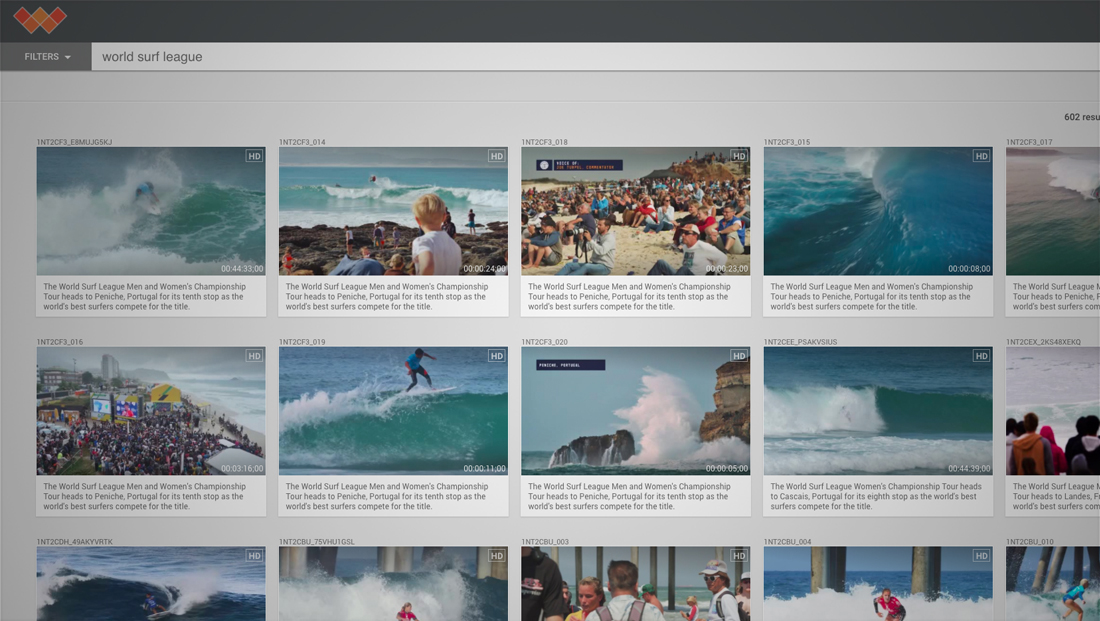The image size is (1100, 621).
Task: Click HD badge on clip 1NT2CF3_020
Action: (x=739, y=356)
